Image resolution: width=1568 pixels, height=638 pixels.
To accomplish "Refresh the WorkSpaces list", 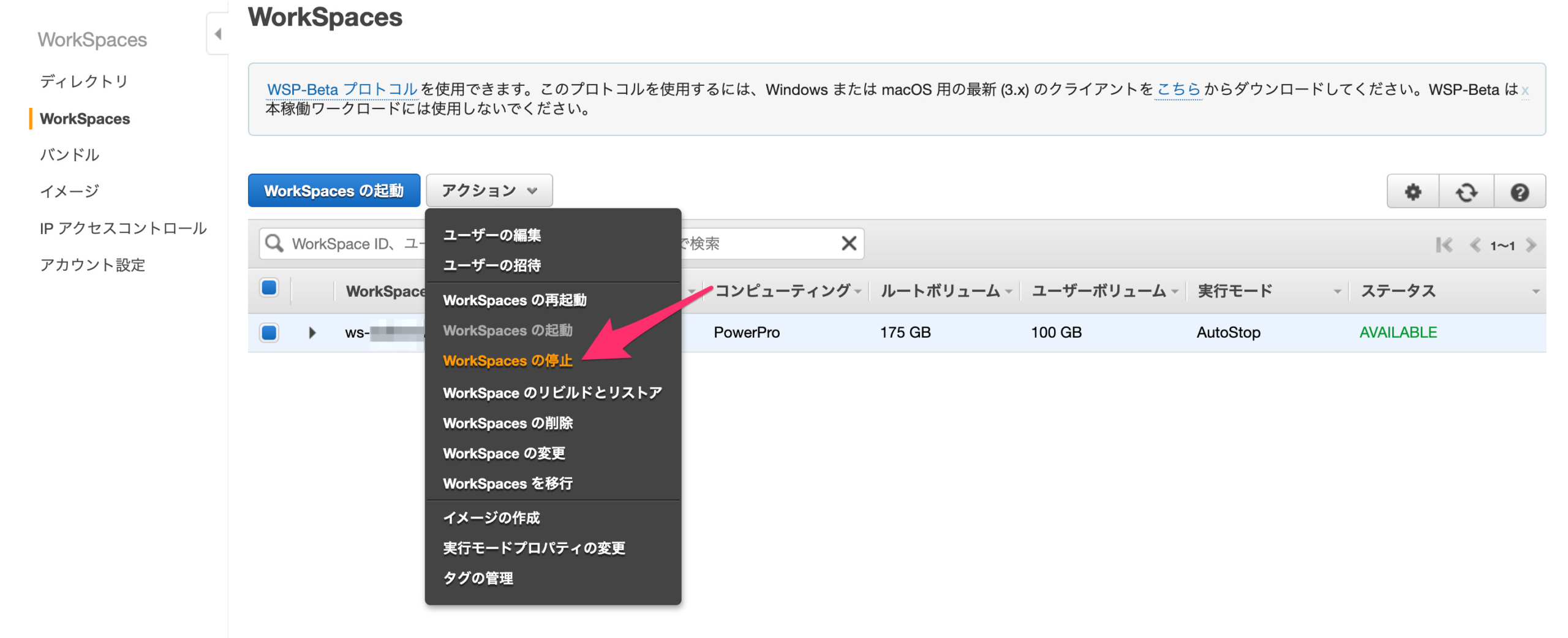I will point(1465,192).
